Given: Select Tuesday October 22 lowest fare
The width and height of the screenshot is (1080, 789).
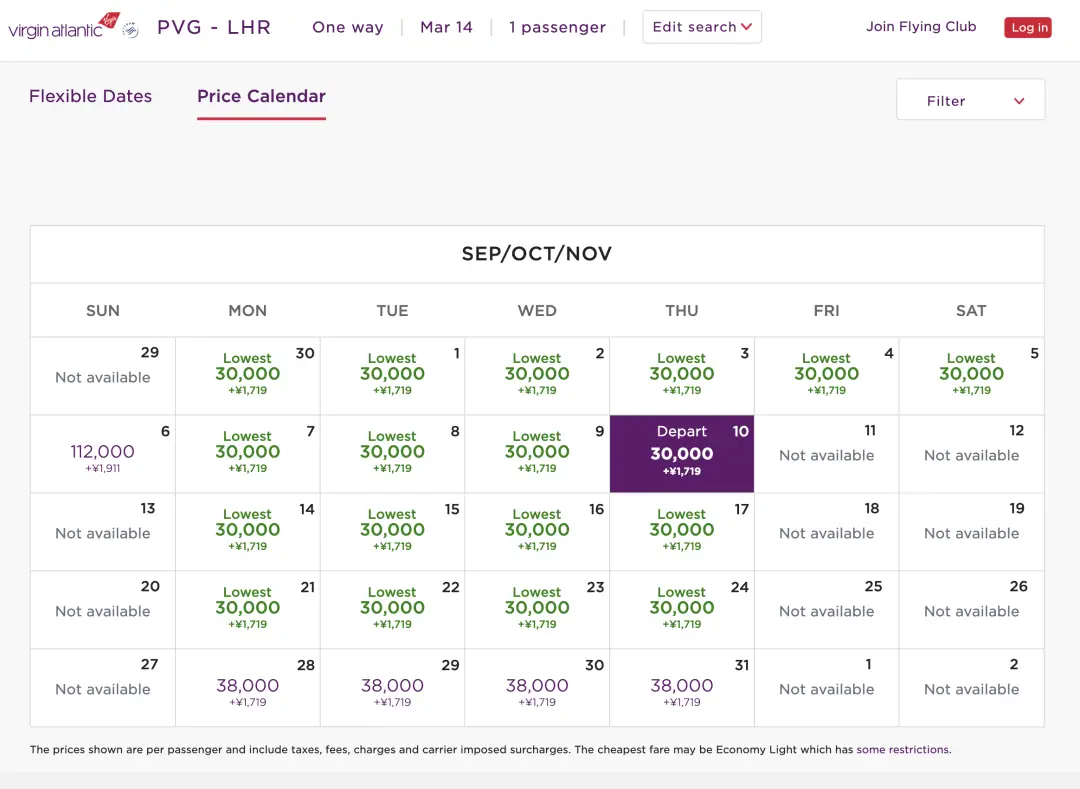Looking at the screenshot, I should pos(392,609).
